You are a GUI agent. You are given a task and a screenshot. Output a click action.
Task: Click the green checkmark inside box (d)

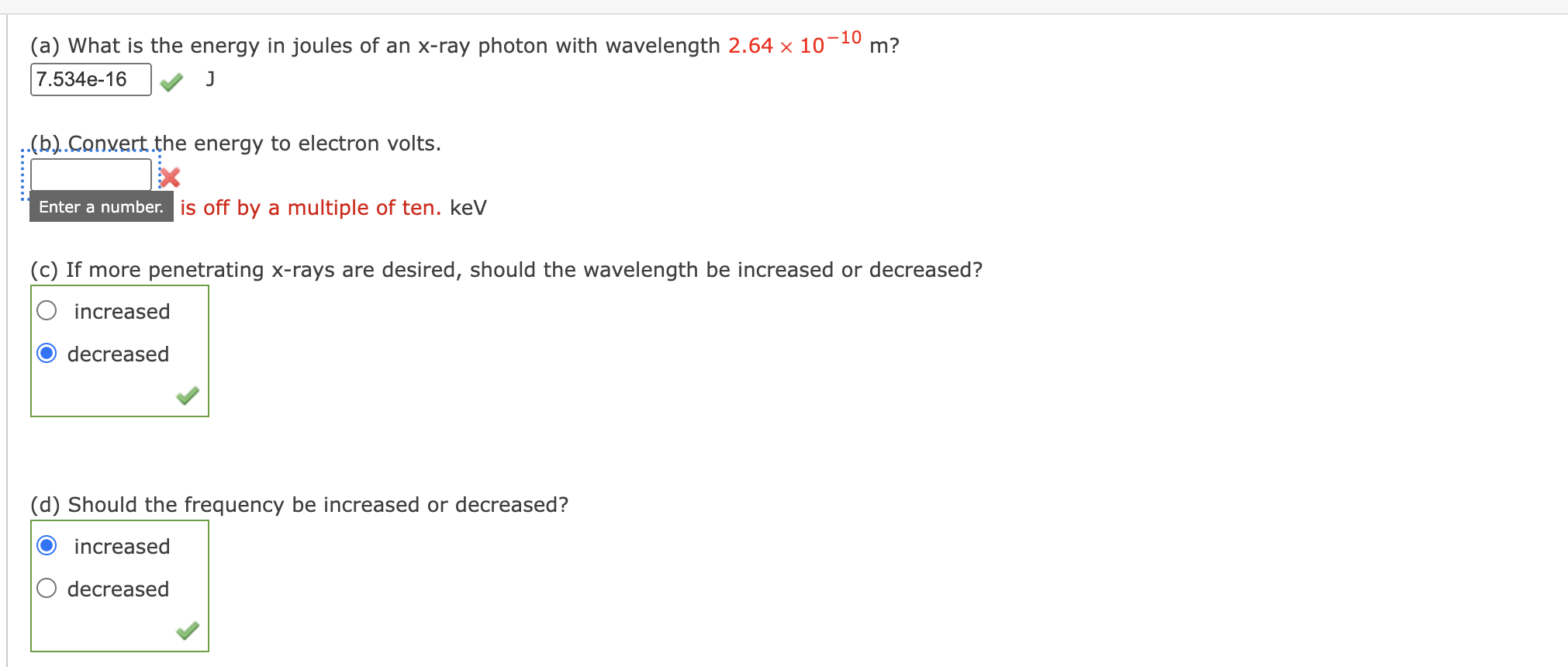pyautogui.click(x=187, y=631)
